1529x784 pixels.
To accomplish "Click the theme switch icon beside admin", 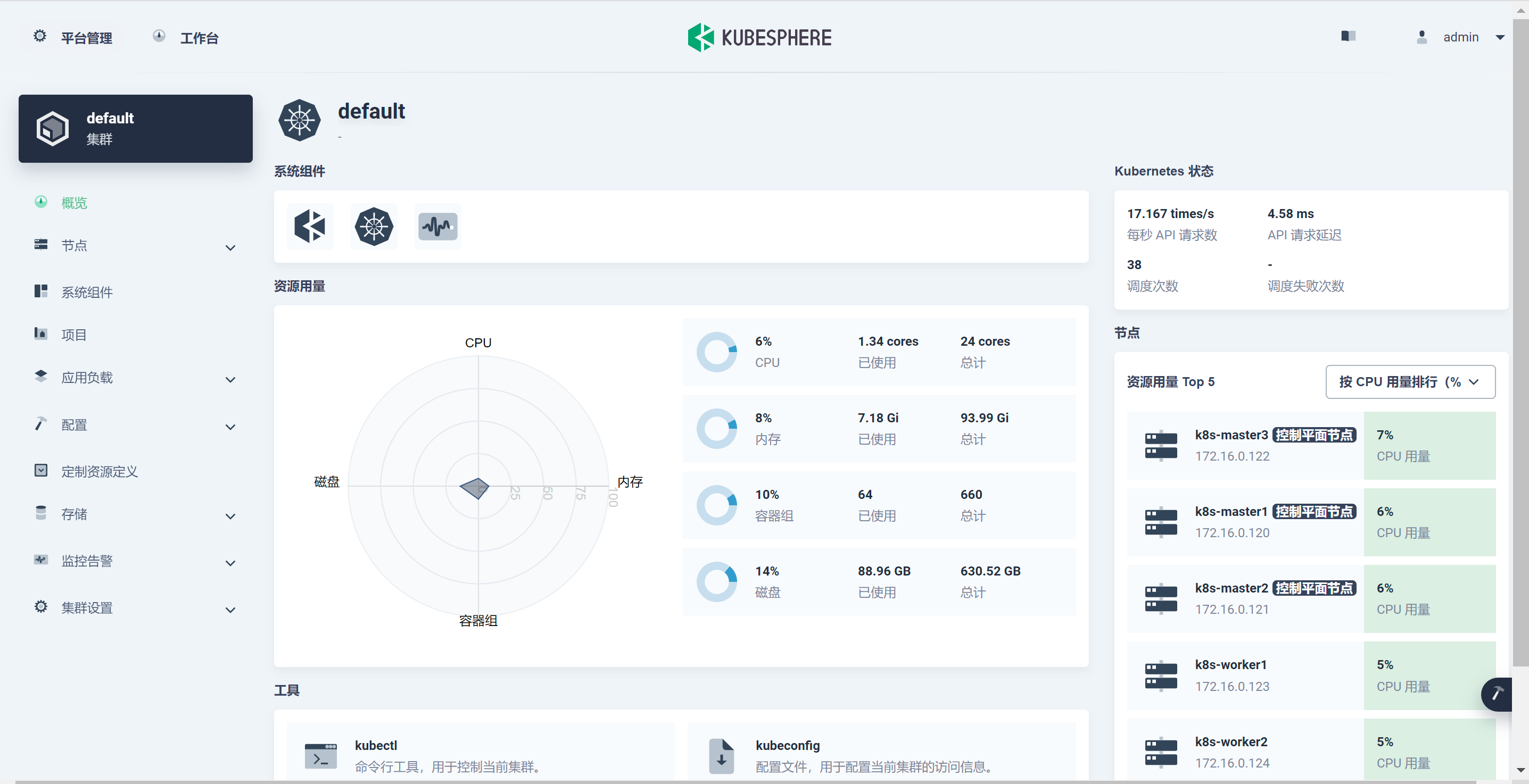I will click(1348, 37).
